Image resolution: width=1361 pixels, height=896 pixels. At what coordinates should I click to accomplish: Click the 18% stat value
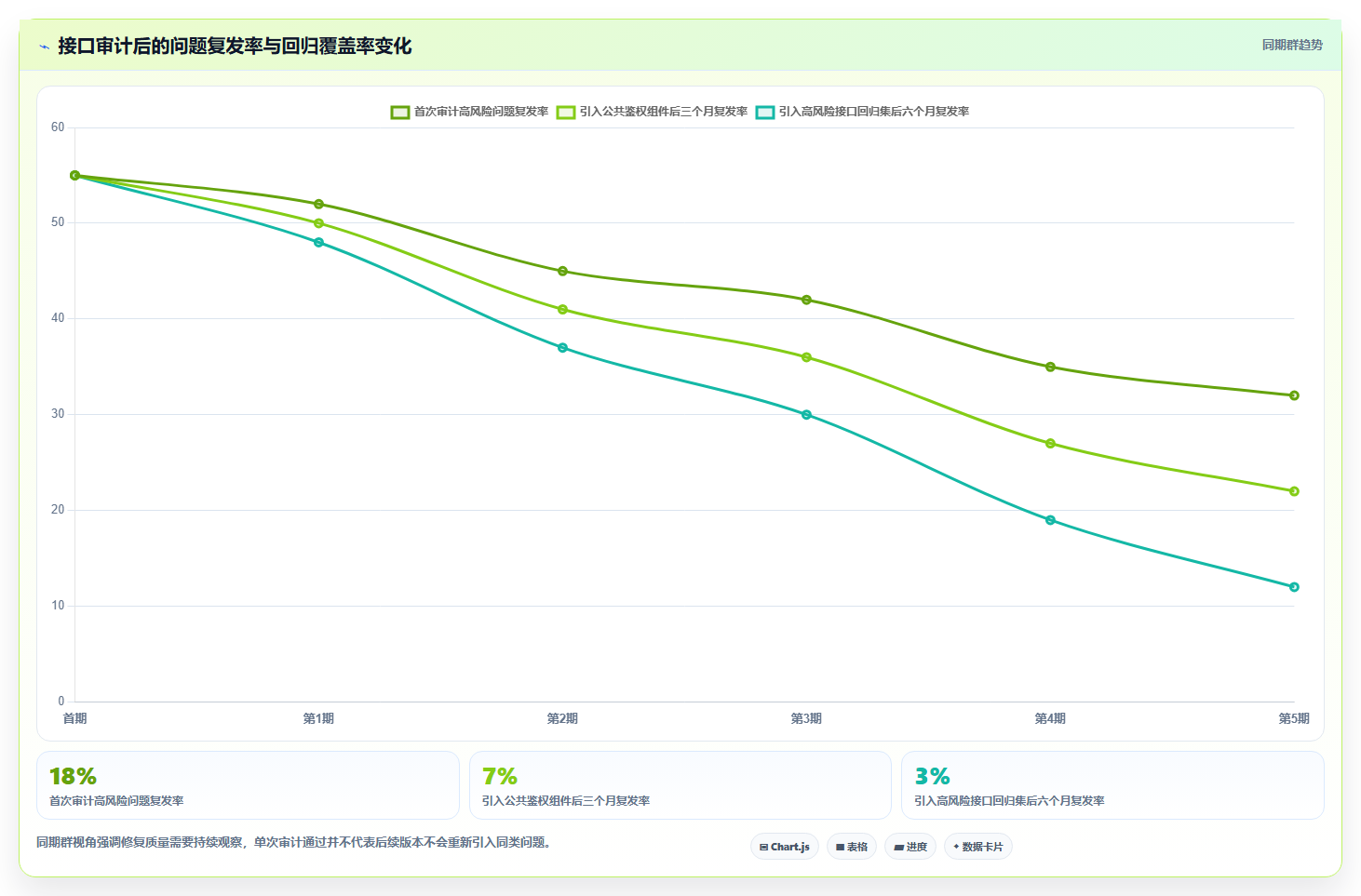click(x=73, y=776)
